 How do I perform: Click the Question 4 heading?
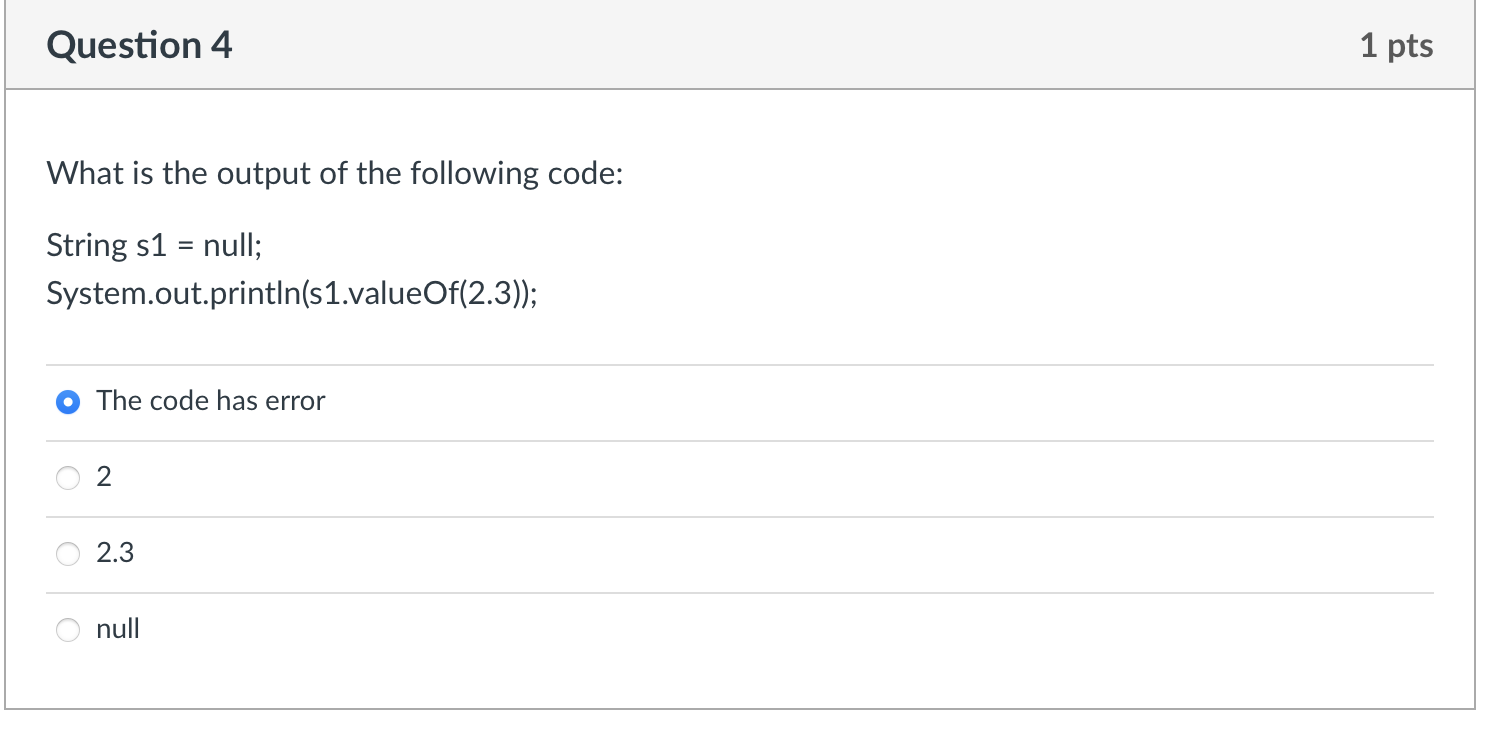[x=139, y=45]
